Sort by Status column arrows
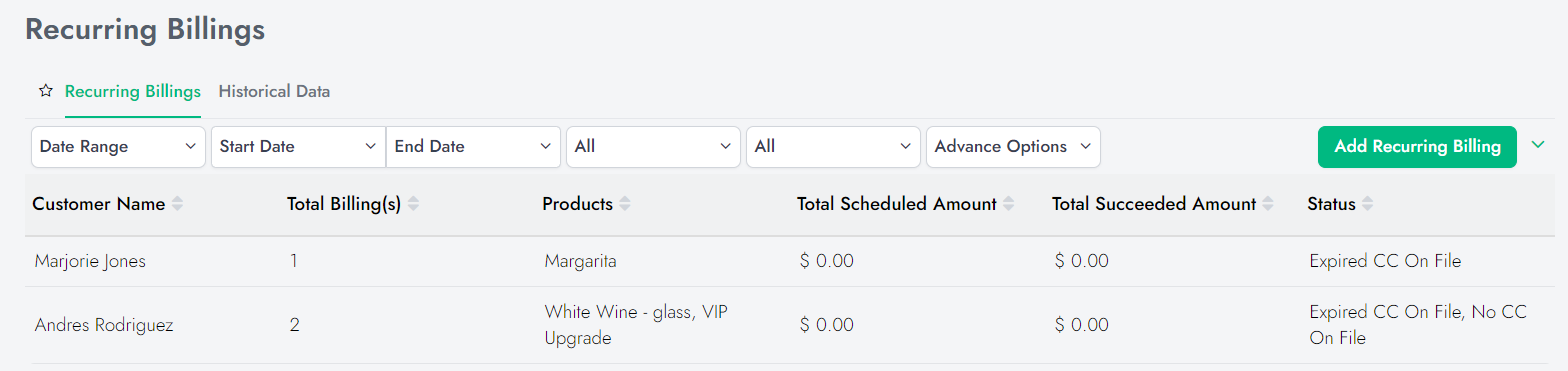 [1368, 204]
